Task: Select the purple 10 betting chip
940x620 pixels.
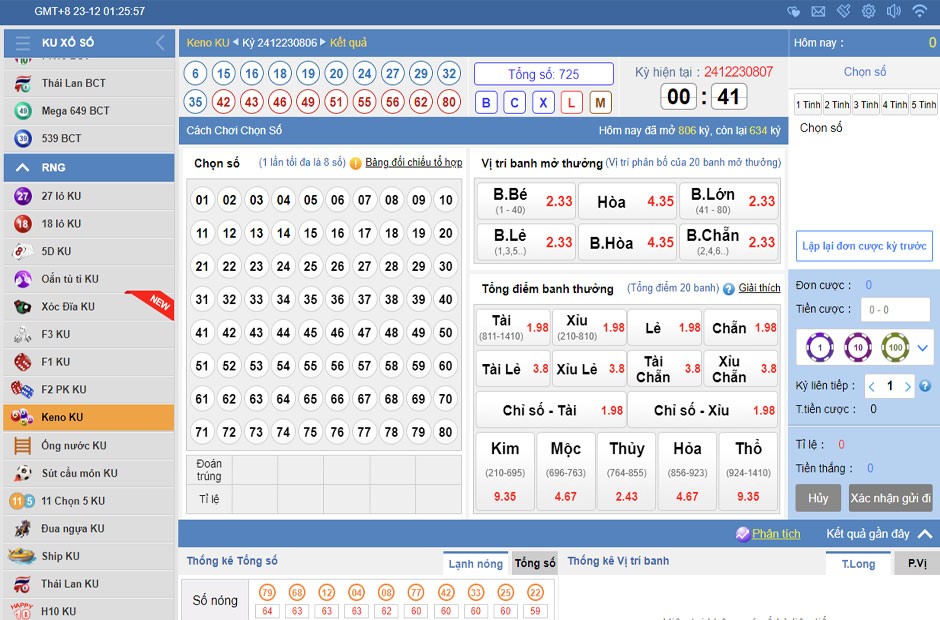Action: point(857,347)
